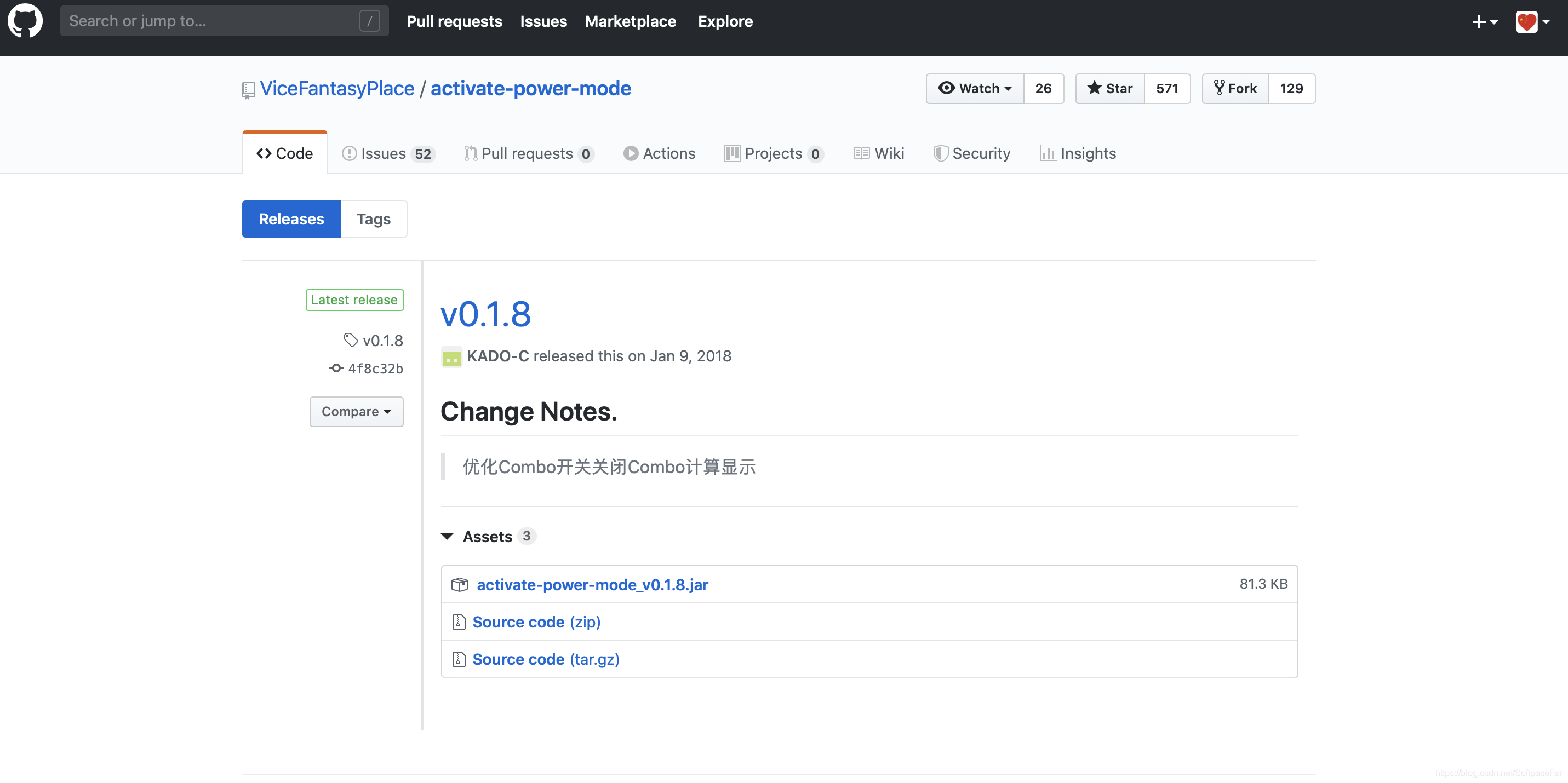
Task: Click the repository book icon
Action: [x=248, y=90]
